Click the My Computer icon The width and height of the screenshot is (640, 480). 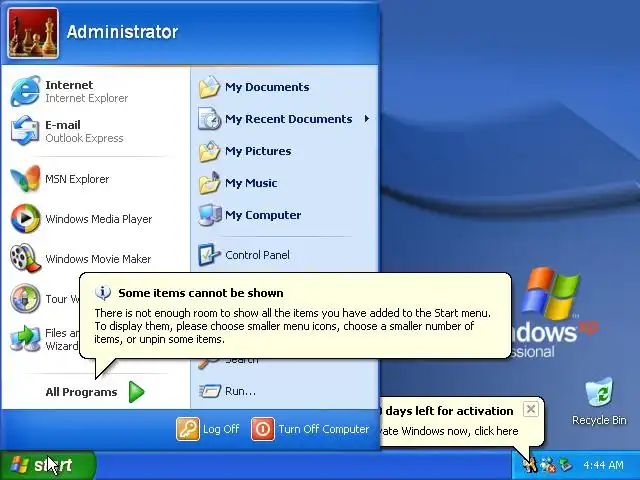click(210, 215)
